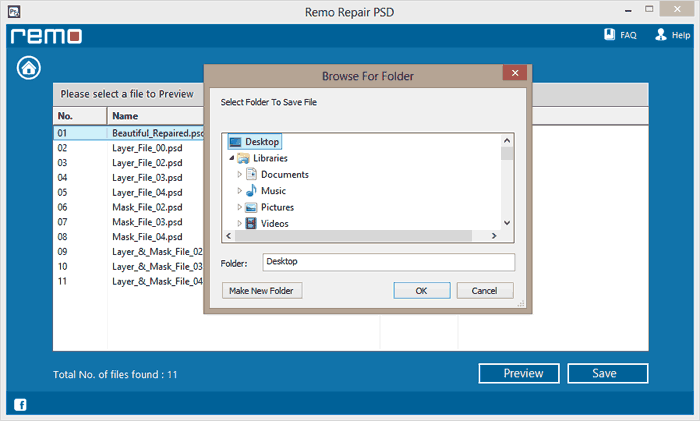The width and height of the screenshot is (700, 421).
Task: Maximize the Remo Repair PSD window
Action: [649, 9]
